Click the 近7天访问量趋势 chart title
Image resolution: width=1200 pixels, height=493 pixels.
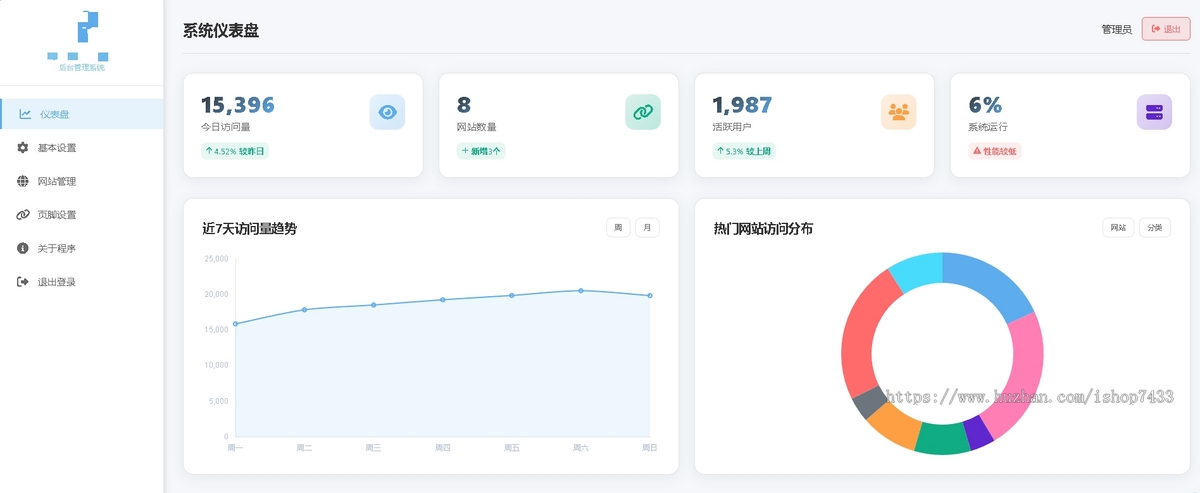click(249, 229)
